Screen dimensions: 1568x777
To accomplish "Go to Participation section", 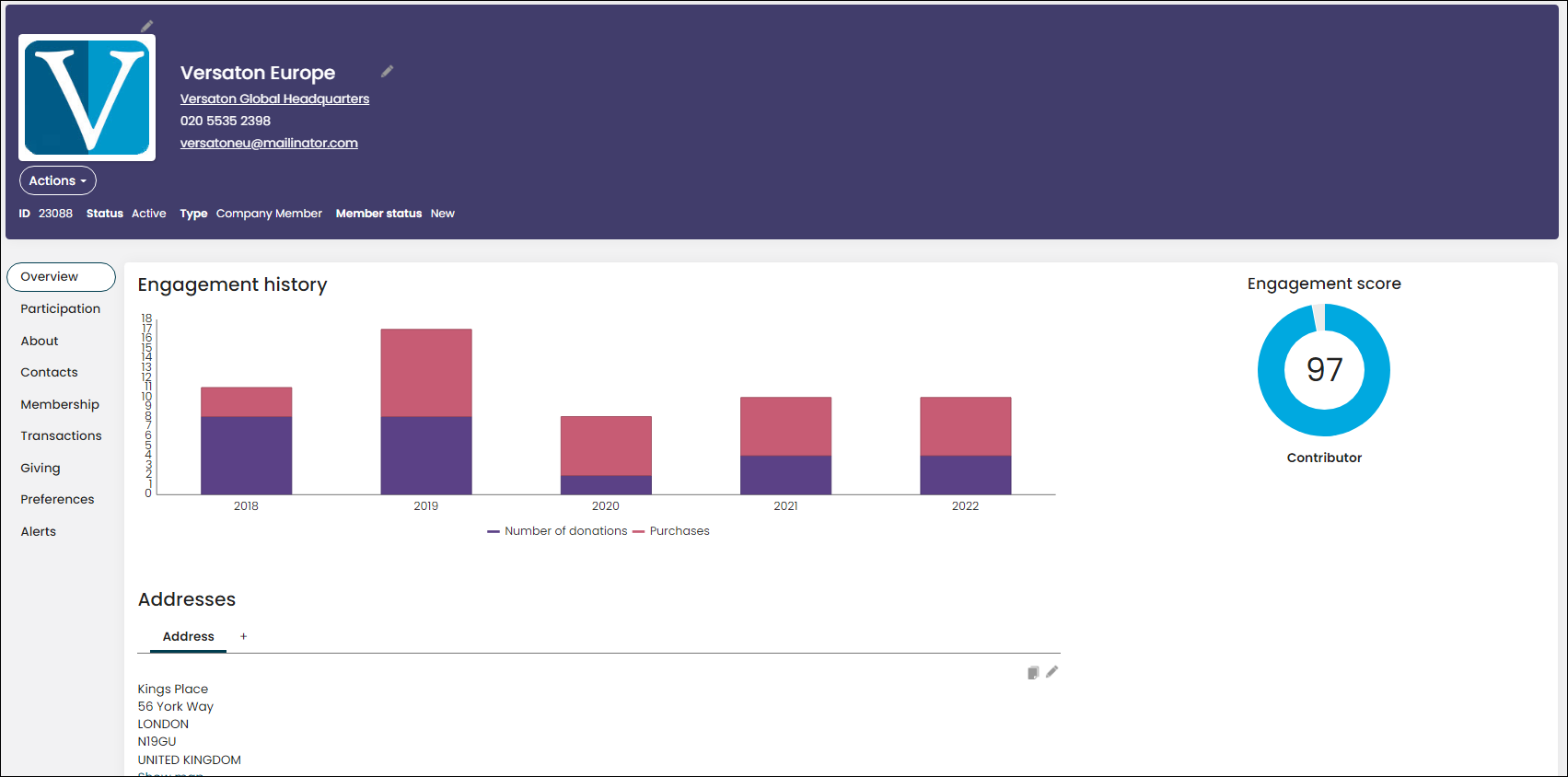I will click(61, 308).
